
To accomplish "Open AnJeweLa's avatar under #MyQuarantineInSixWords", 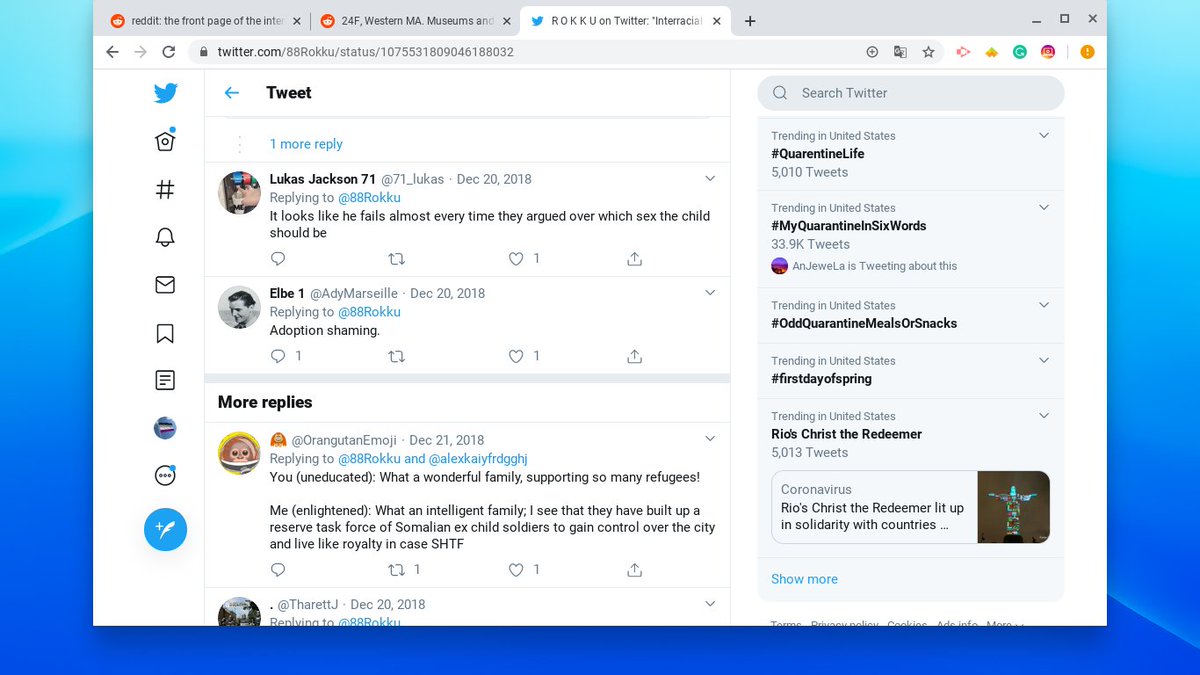I will point(780,266).
